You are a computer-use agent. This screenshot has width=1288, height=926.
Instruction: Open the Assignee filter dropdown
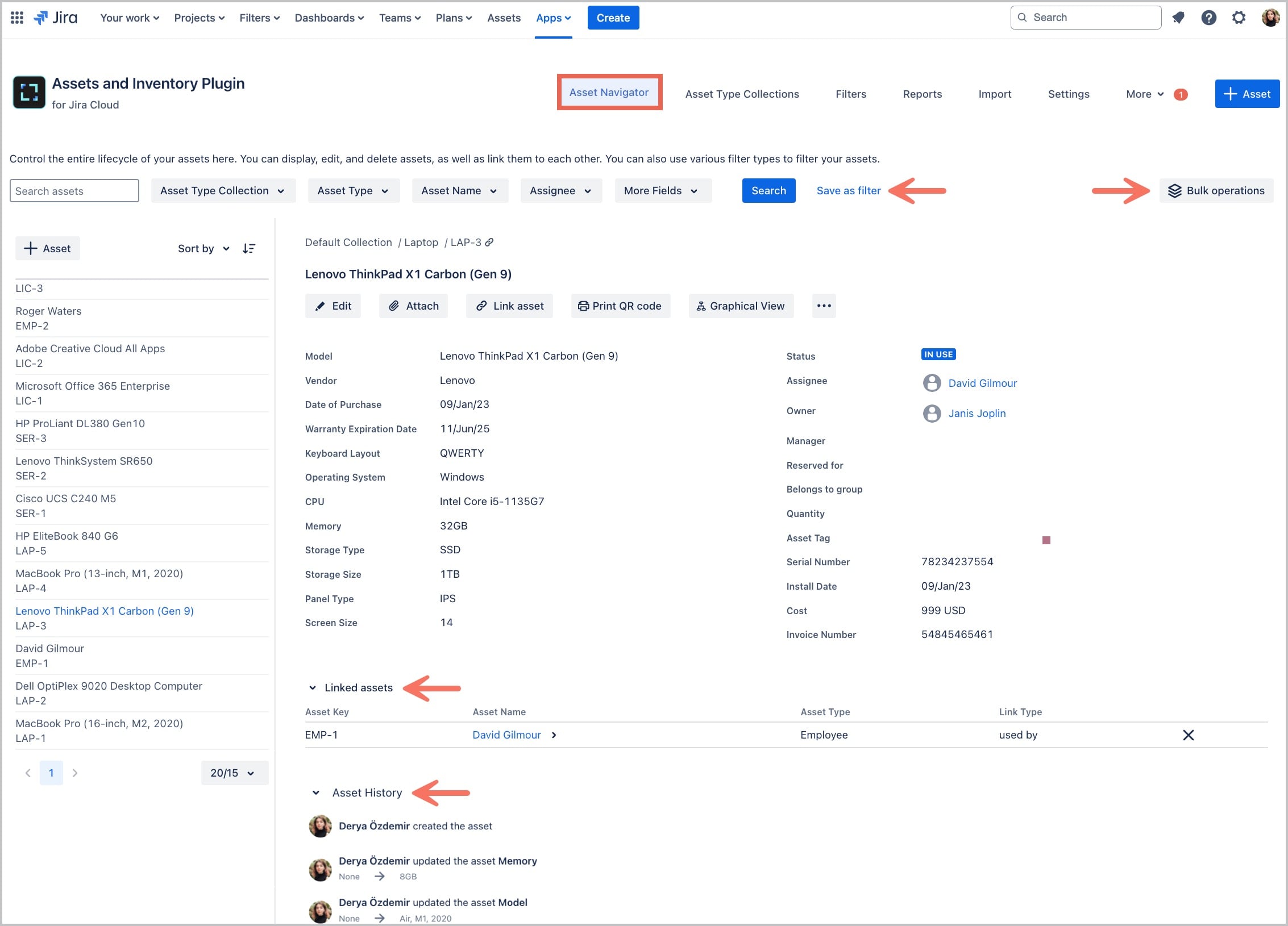561,191
